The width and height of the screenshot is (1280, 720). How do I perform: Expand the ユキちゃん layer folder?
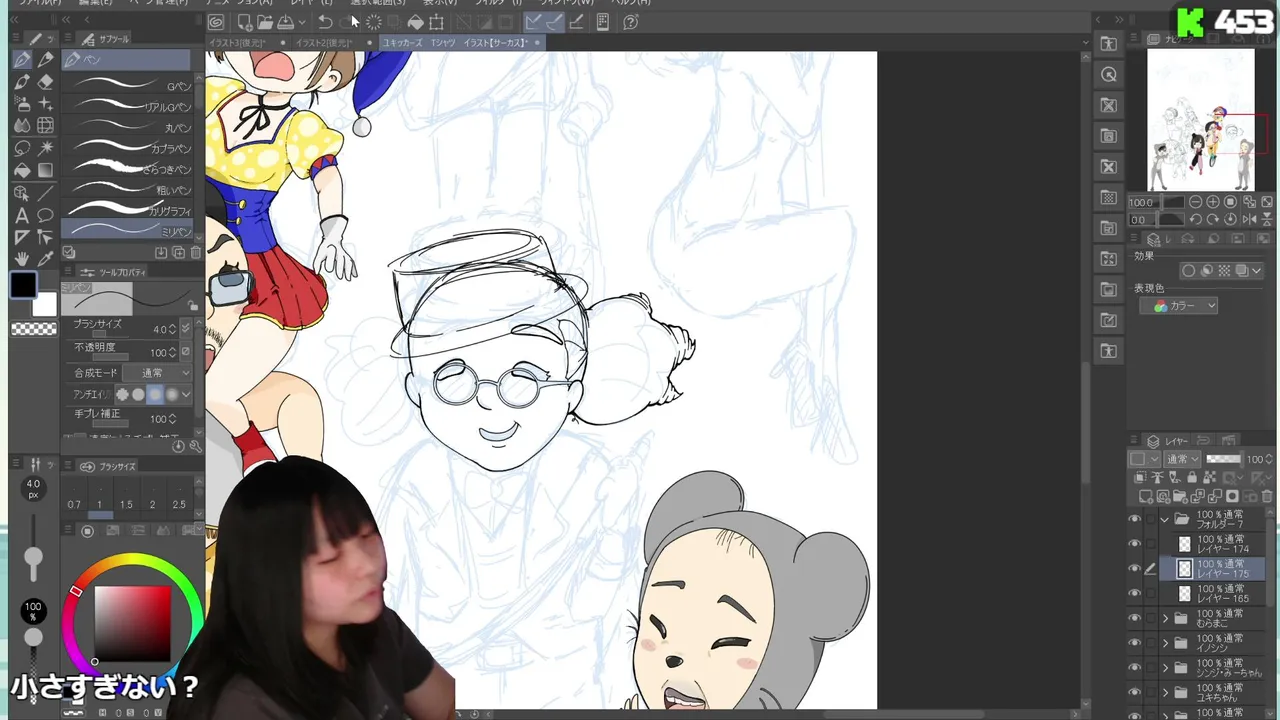coord(1165,692)
